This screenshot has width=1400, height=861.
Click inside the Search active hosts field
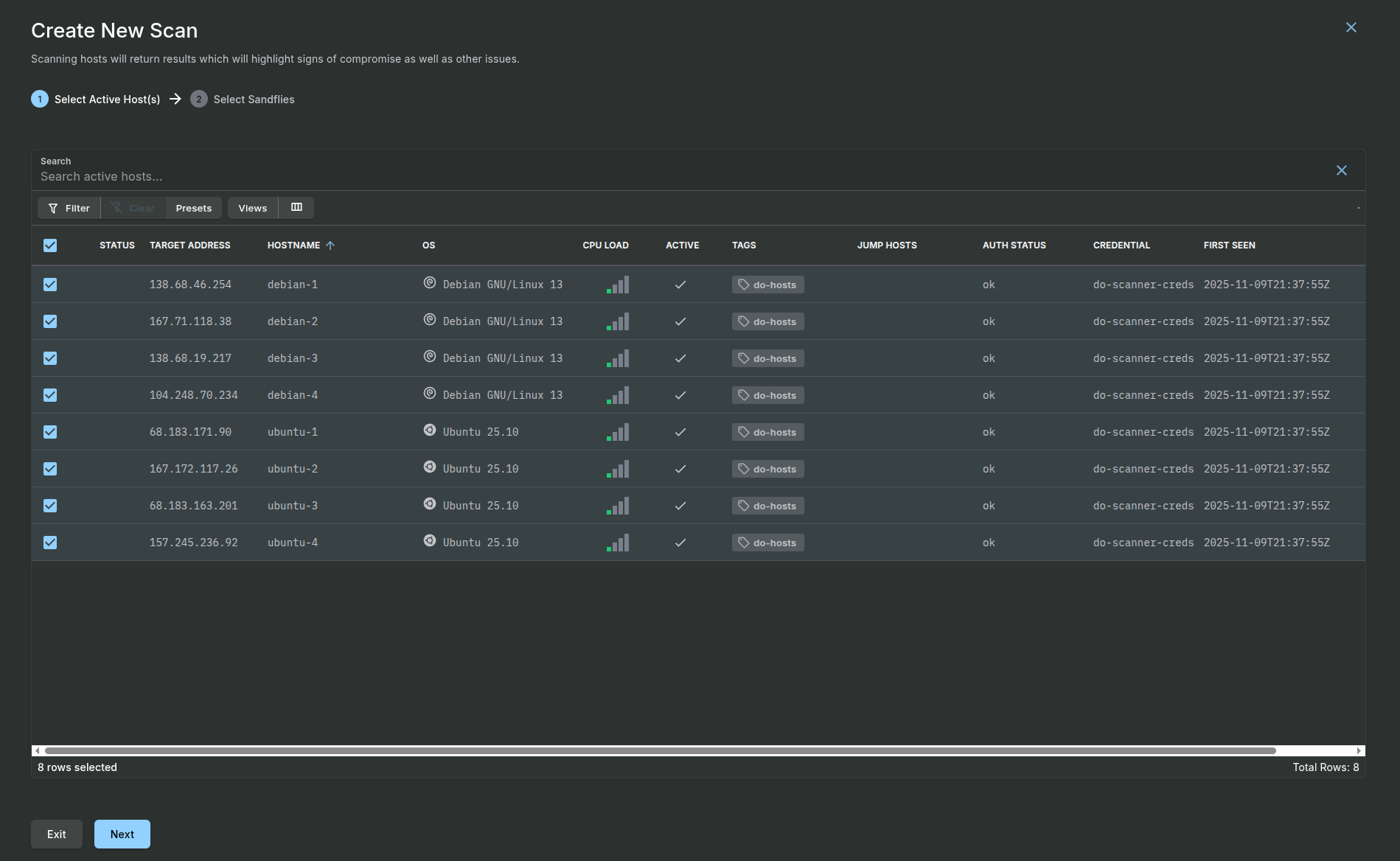point(295,176)
